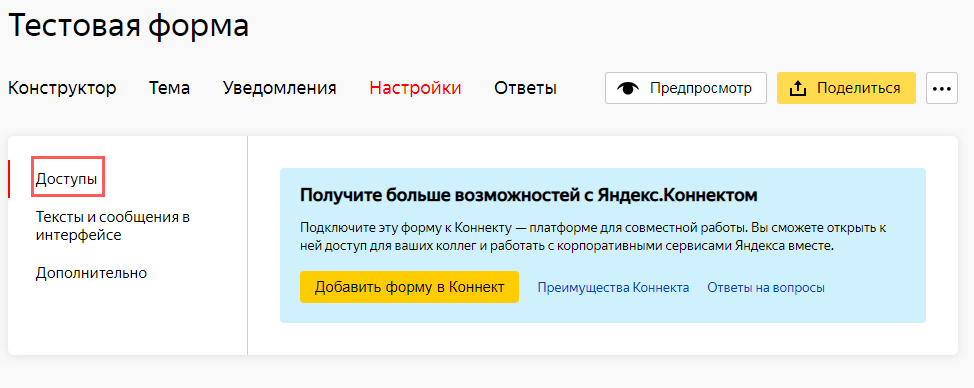Click the Тестовая форма title
The image size is (974, 388).
[x=129, y=27]
